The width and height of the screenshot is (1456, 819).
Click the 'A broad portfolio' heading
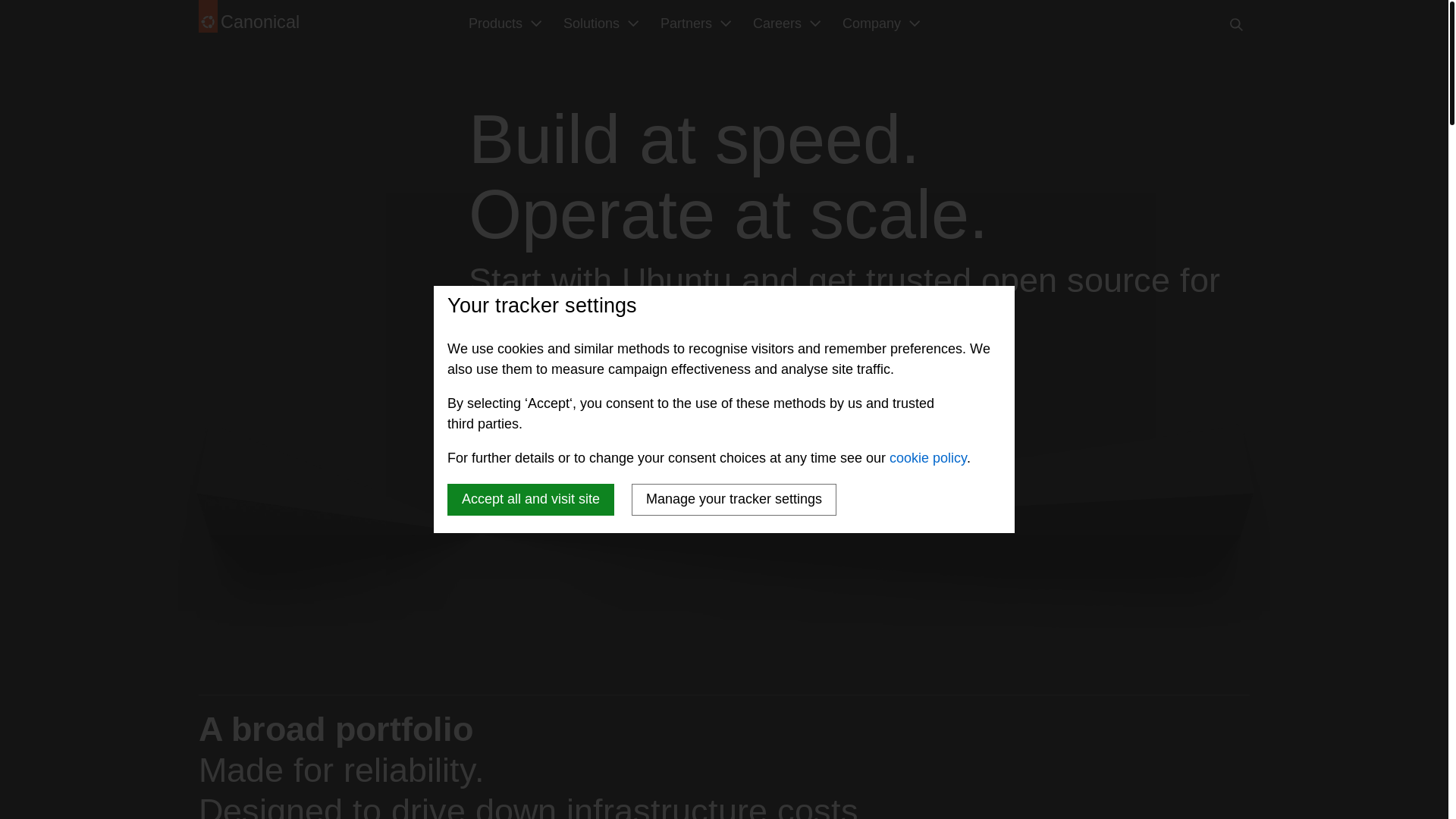336,730
